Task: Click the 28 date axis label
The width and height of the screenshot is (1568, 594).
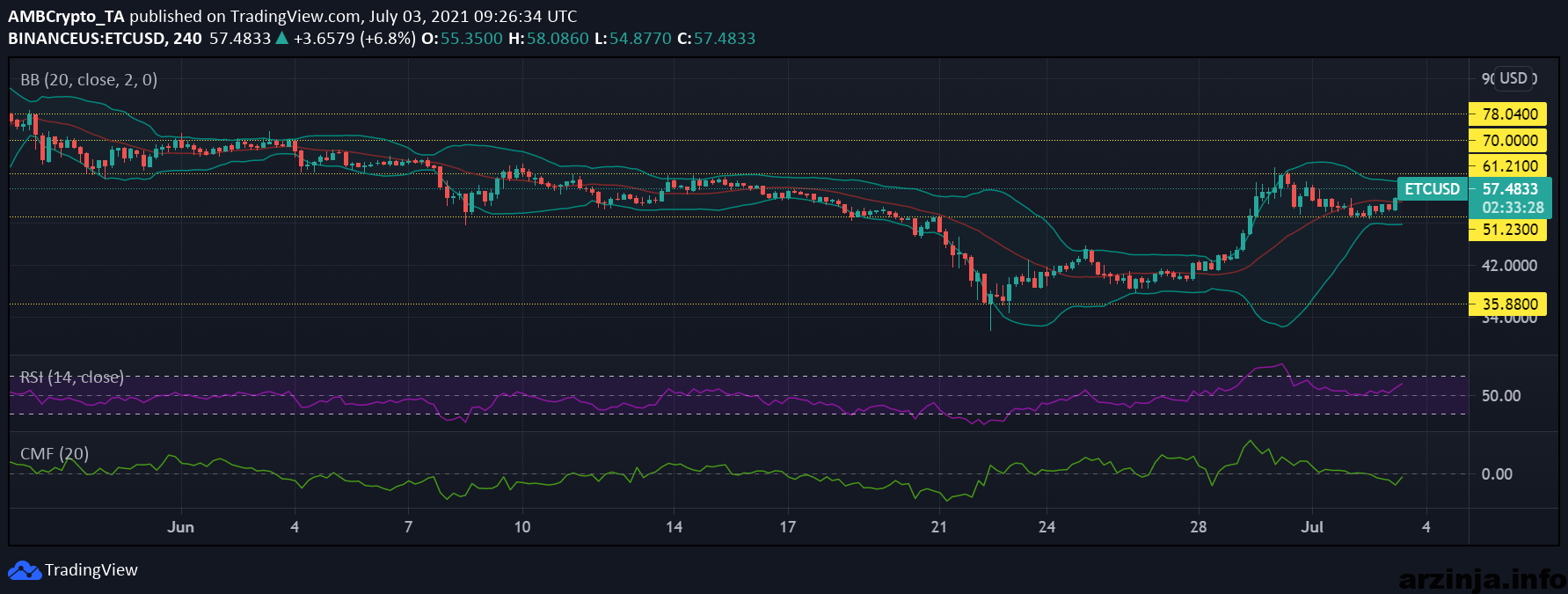Action: pos(1198,526)
